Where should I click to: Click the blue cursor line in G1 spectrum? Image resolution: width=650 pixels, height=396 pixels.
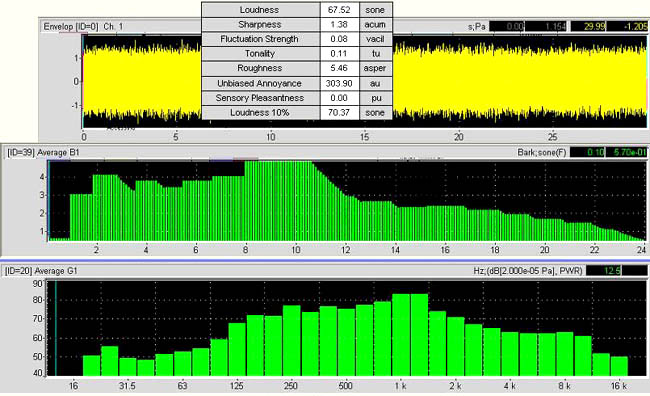point(56,328)
